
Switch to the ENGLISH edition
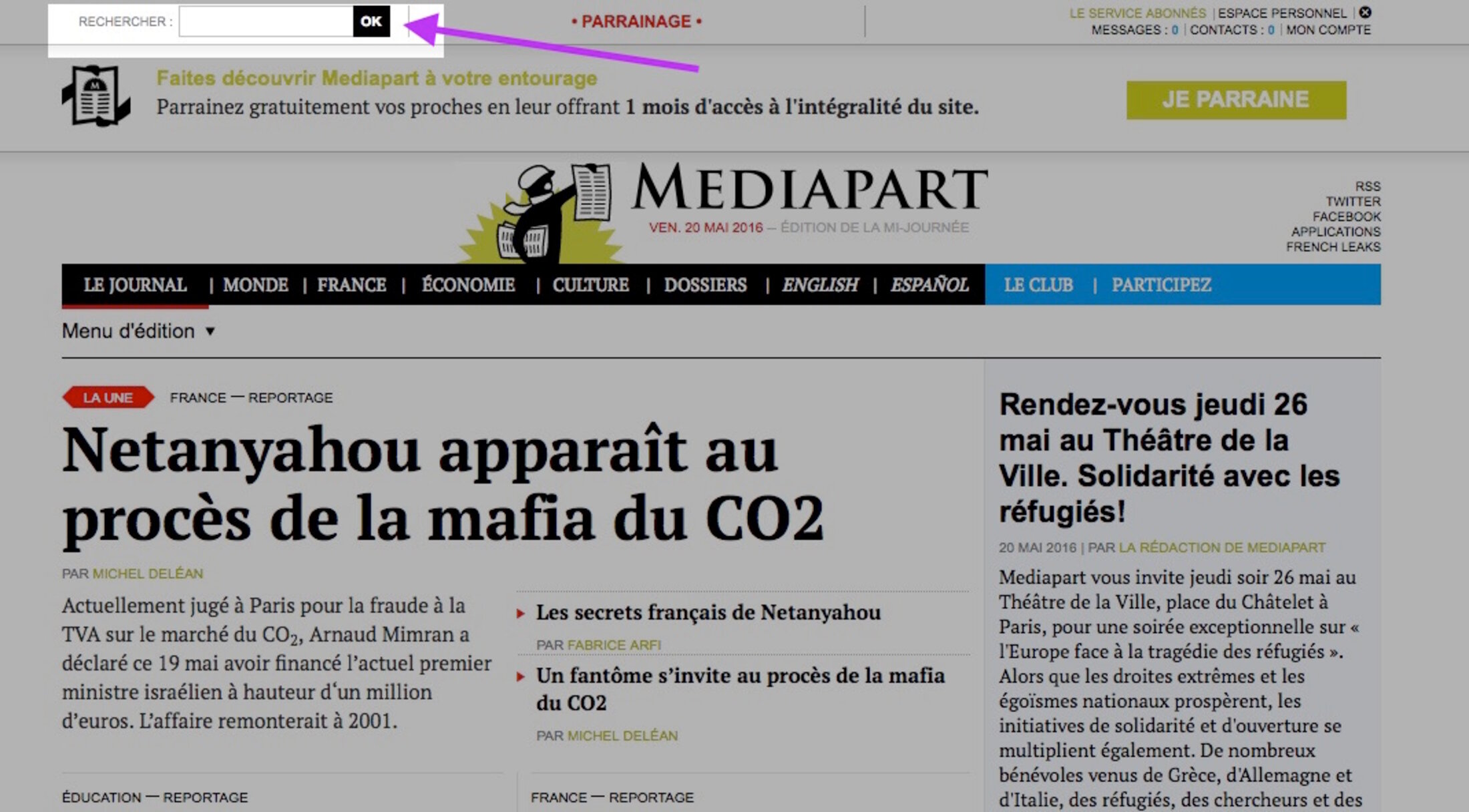pyautogui.click(x=820, y=285)
